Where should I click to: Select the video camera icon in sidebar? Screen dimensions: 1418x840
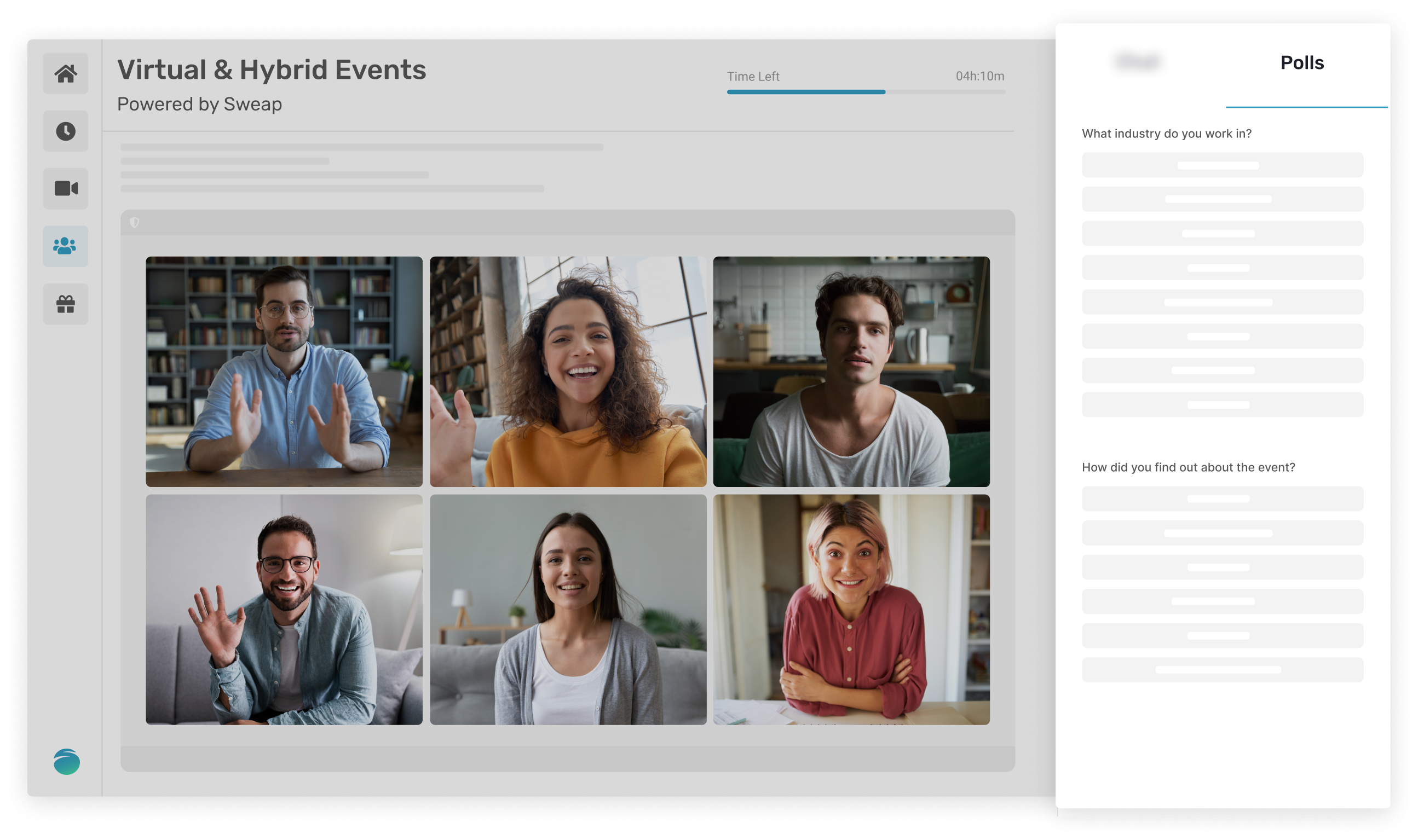[x=66, y=188]
